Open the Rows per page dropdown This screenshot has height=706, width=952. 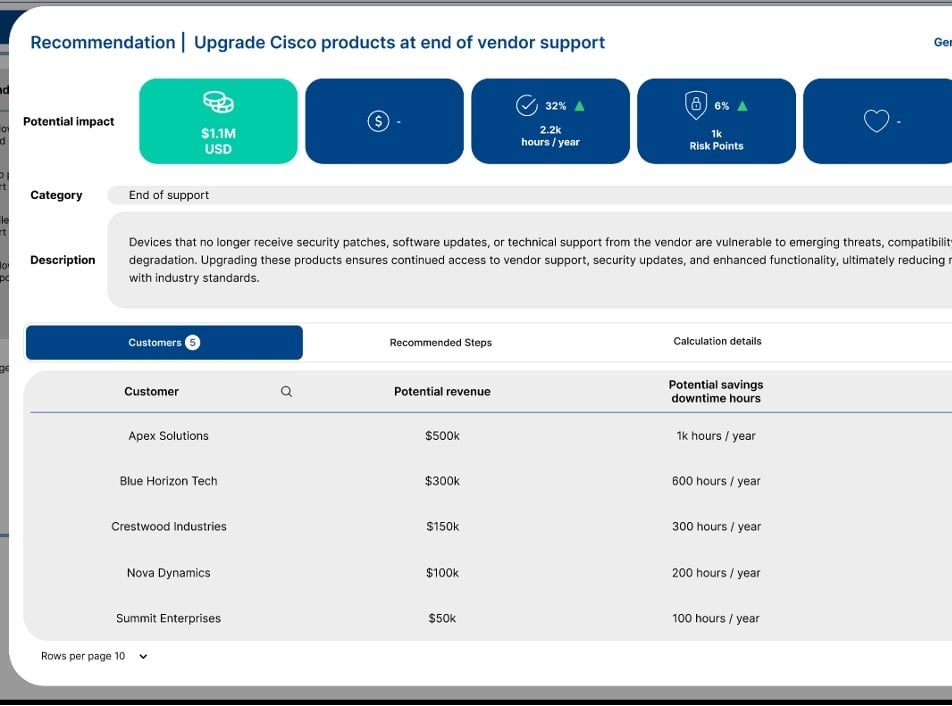click(x=142, y=657)
